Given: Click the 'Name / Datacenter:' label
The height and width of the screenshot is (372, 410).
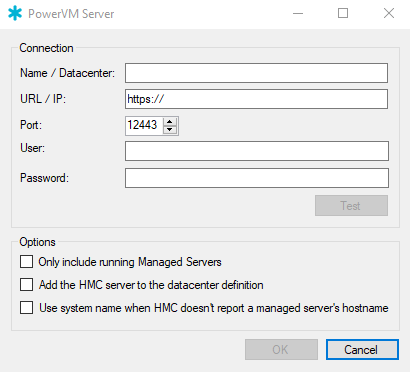Looking at the screenshot, I should pos(67,73).
